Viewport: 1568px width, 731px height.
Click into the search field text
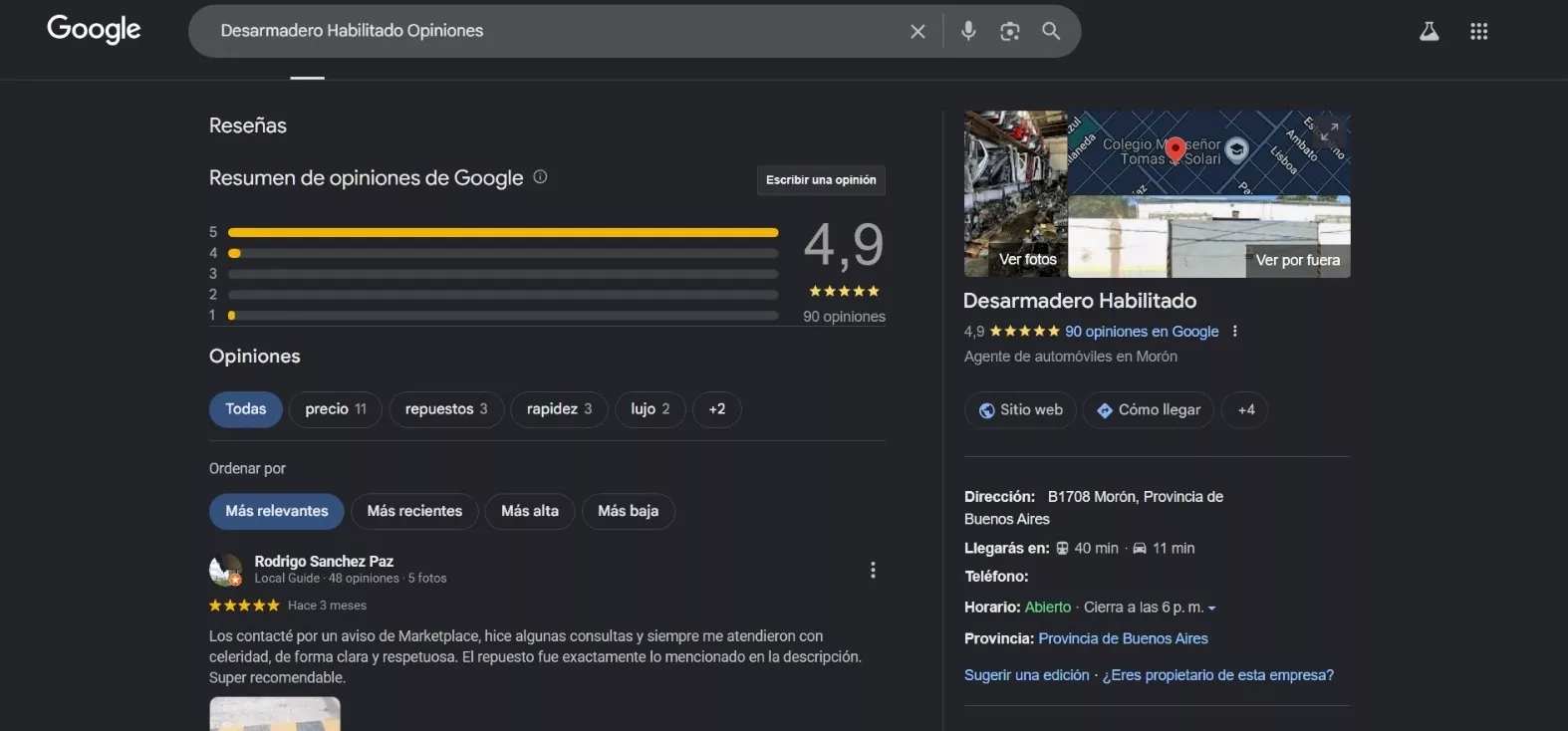[352, 31]
